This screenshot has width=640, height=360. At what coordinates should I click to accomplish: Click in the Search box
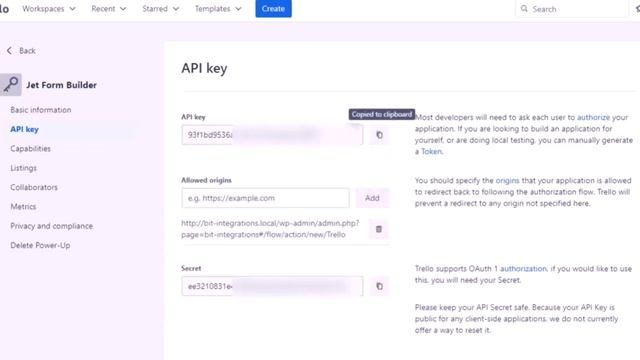click(x=571, y=9)
